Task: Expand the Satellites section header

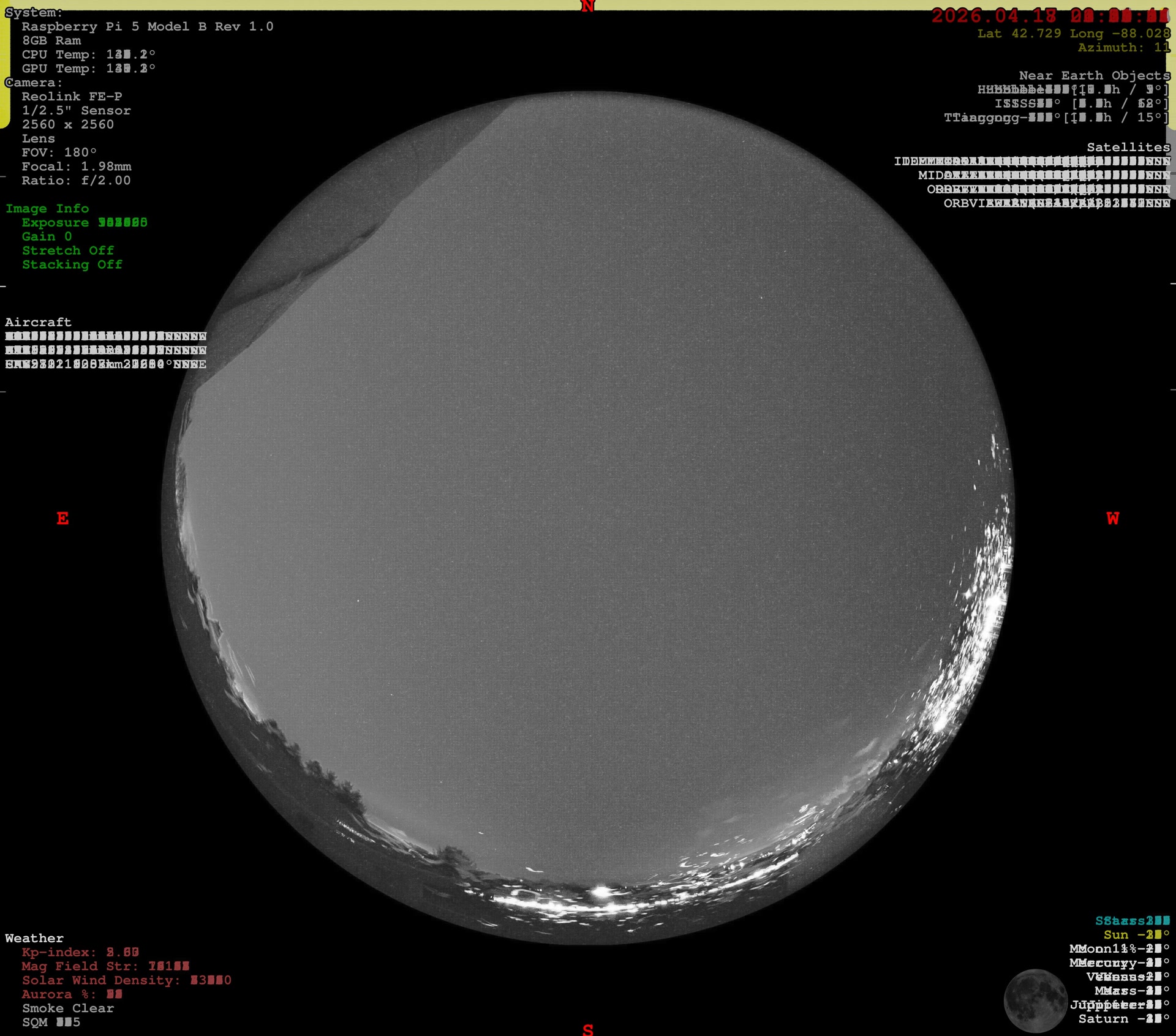Action: pos(1128,147)
